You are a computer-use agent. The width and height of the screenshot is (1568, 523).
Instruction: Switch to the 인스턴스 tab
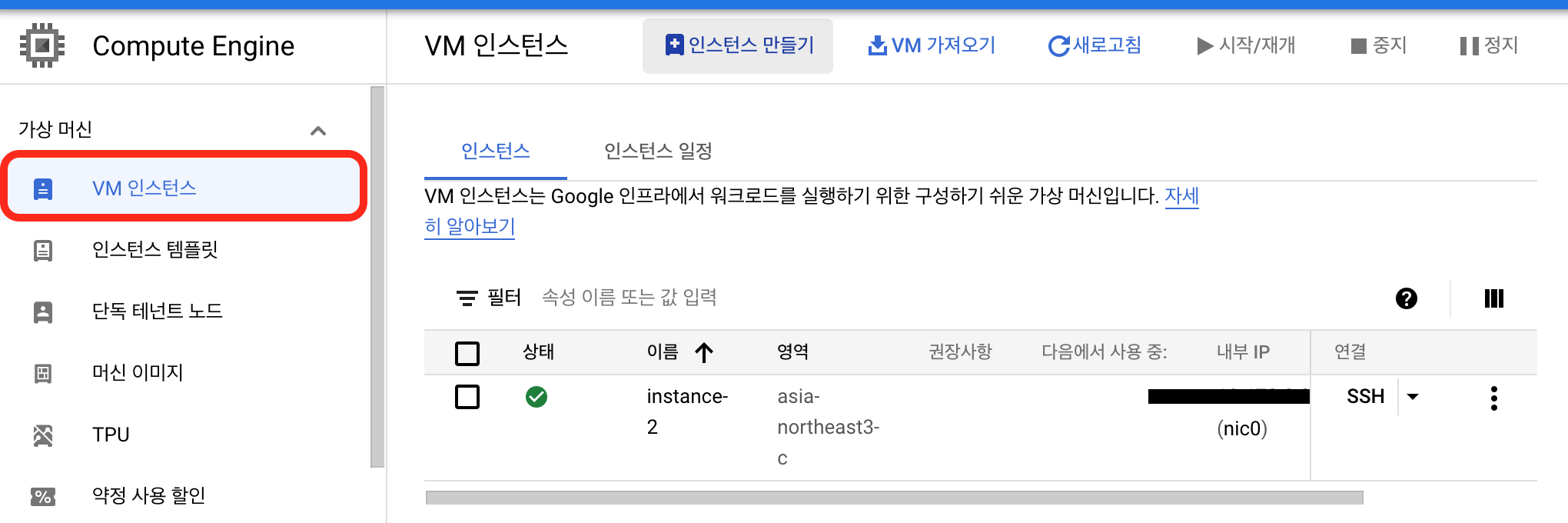[496, 151]
